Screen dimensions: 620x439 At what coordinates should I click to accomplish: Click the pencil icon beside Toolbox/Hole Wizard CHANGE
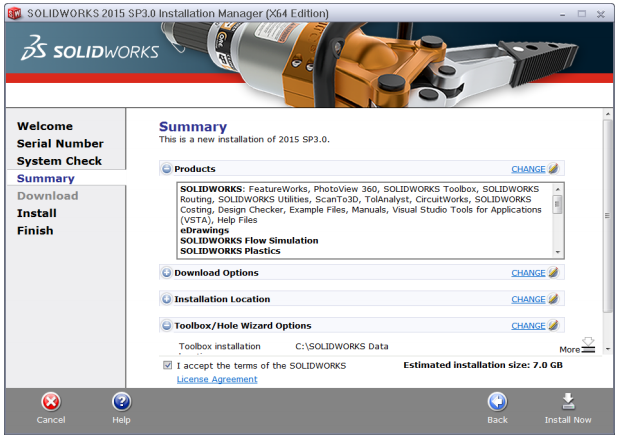coord(554,325)
